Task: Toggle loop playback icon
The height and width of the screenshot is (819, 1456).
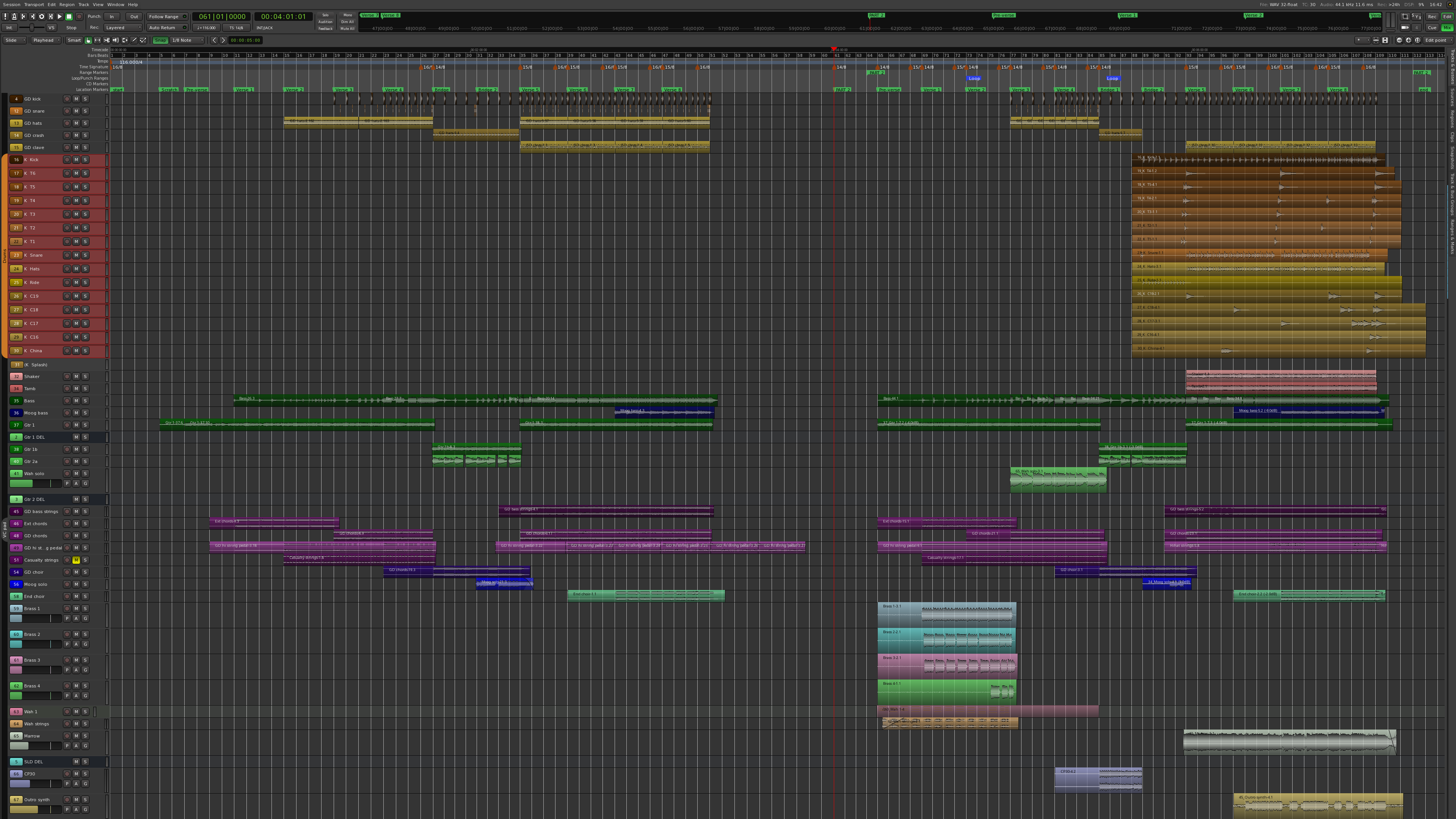Action: (41, 17)
